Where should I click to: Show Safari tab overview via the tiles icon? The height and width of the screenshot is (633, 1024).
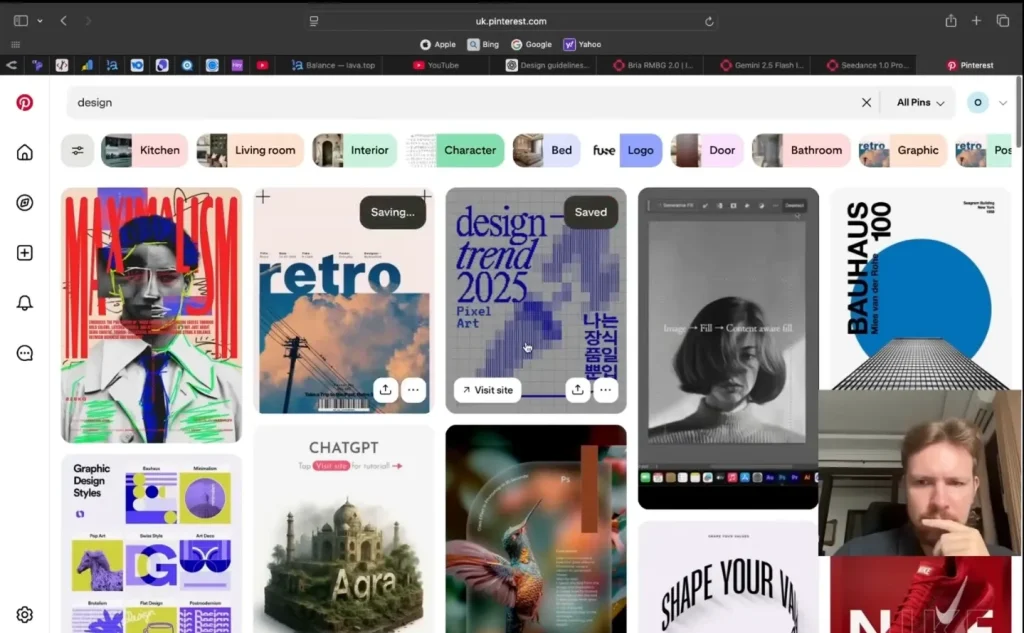coord(1003,19)
